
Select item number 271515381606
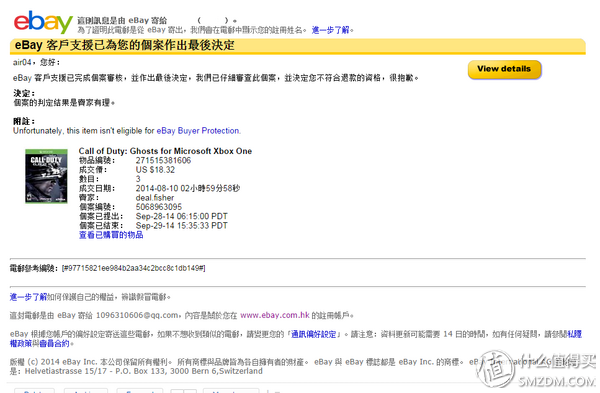pyautogui.click(x=163, y=160)
